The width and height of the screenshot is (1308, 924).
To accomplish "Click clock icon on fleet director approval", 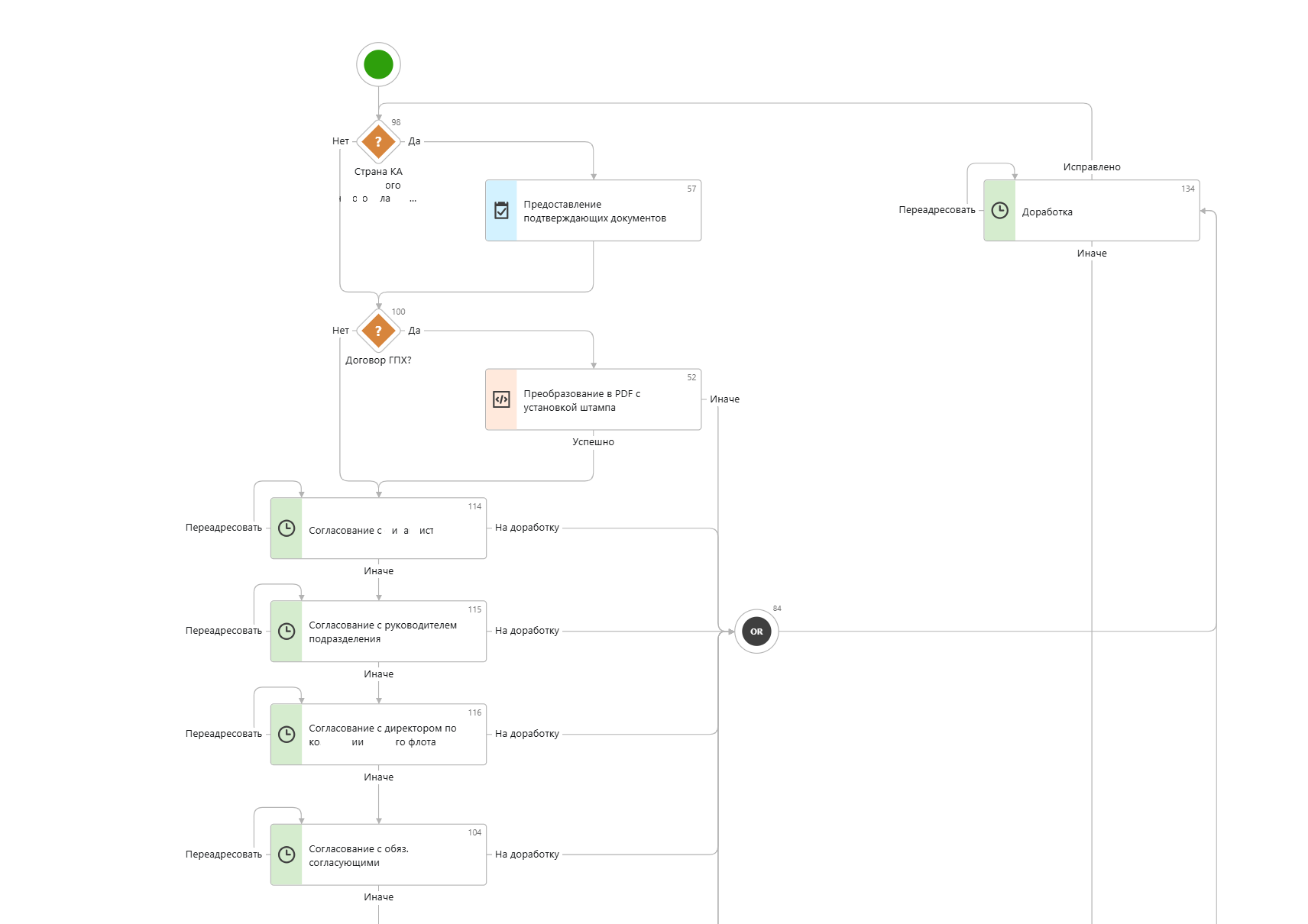I will (287, 735).
